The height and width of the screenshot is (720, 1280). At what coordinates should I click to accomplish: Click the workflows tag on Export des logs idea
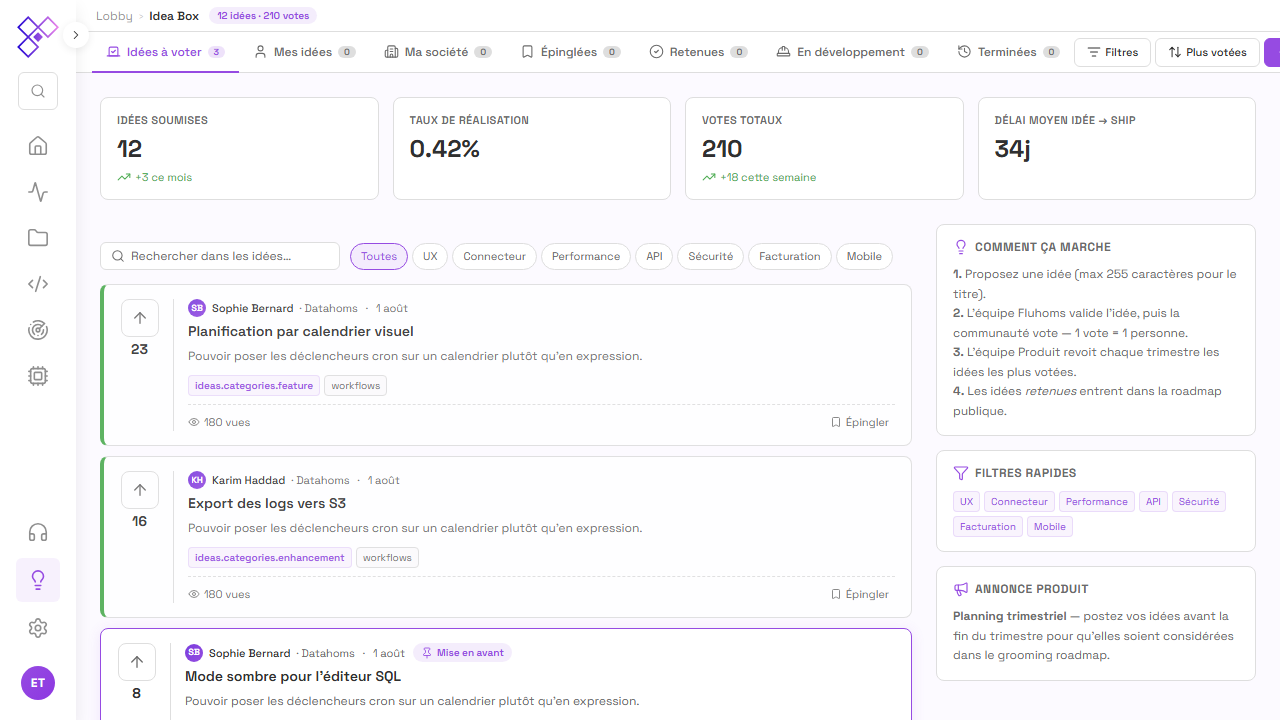[387, 557]
